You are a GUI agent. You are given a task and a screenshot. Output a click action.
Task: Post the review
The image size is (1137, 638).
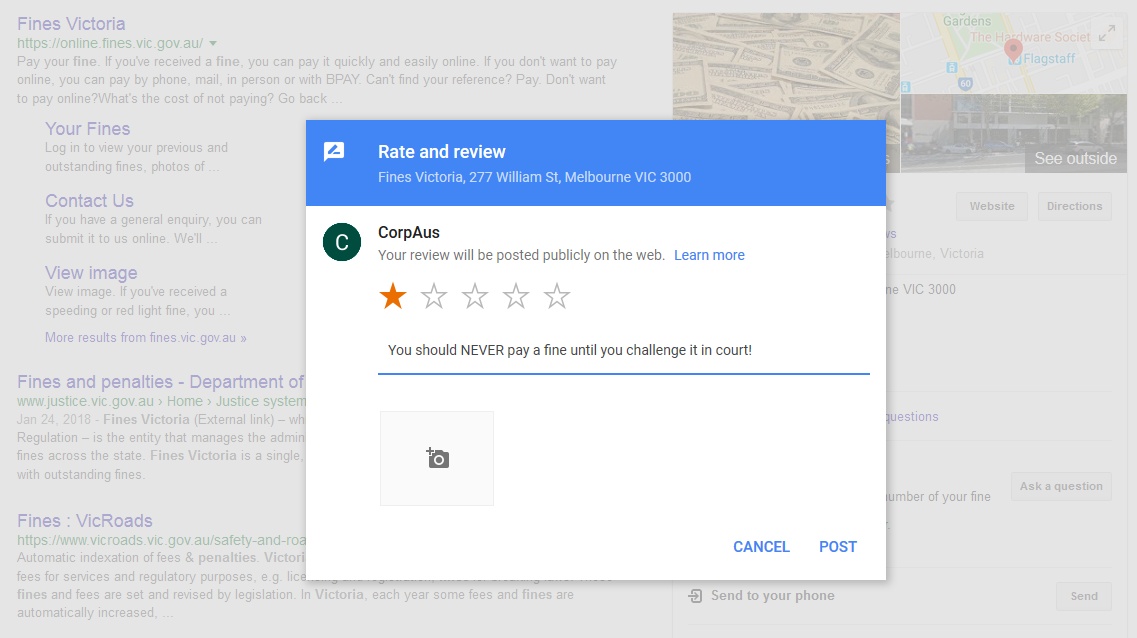click(x=838, y=547)
